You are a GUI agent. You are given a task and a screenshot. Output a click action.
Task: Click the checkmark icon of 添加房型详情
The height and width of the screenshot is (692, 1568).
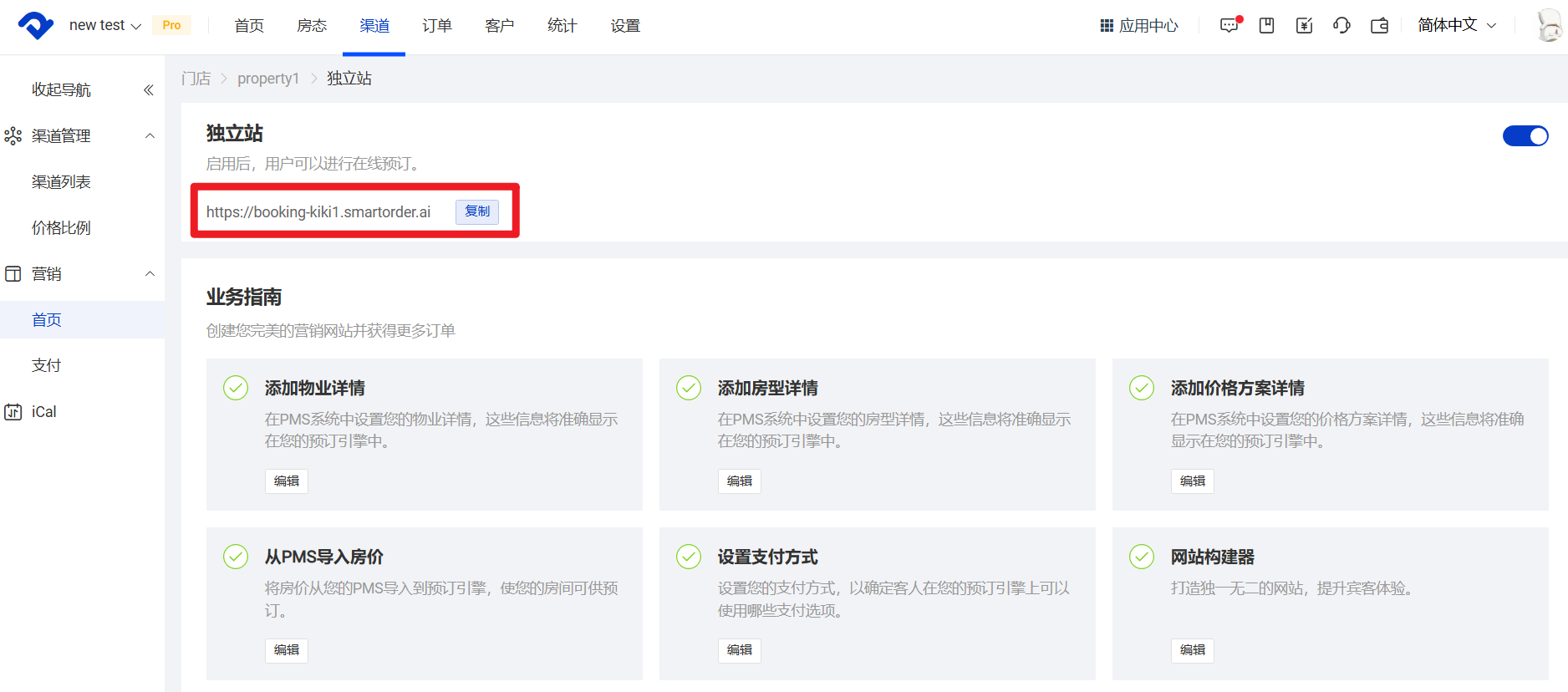pos(689,388)
